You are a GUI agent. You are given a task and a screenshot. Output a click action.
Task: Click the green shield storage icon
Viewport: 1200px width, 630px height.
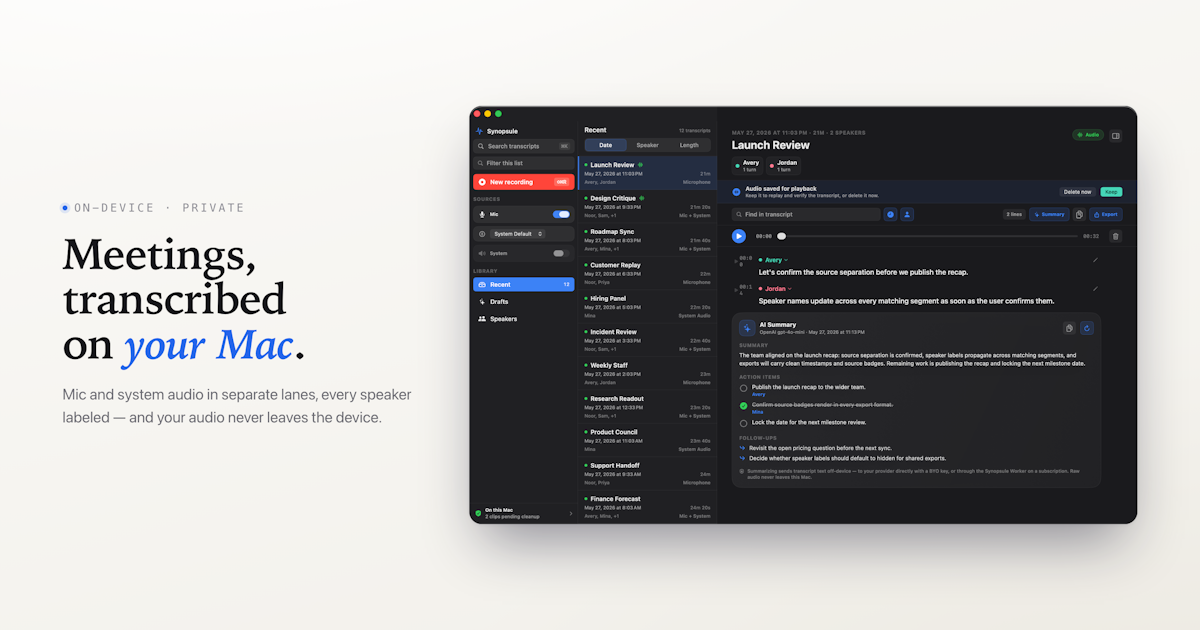tap(478, 513)
